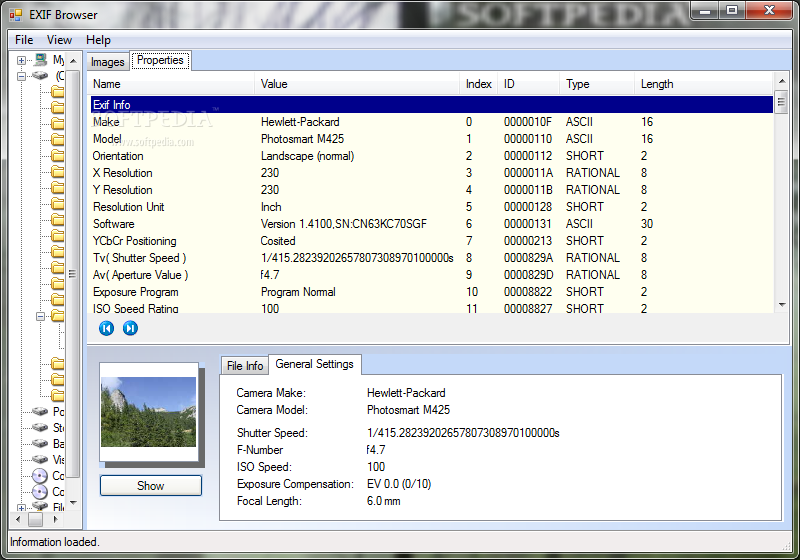This screenshot has height=560, width=800.
Task: Select the 'Vis' drive in the folder tree
Action: pos(40,460)
